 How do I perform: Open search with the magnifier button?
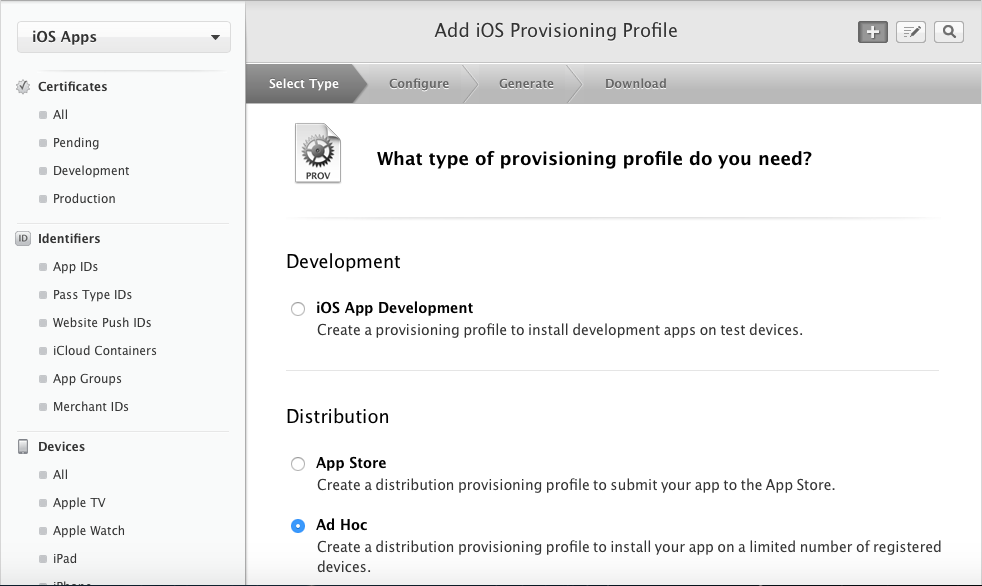949,32
